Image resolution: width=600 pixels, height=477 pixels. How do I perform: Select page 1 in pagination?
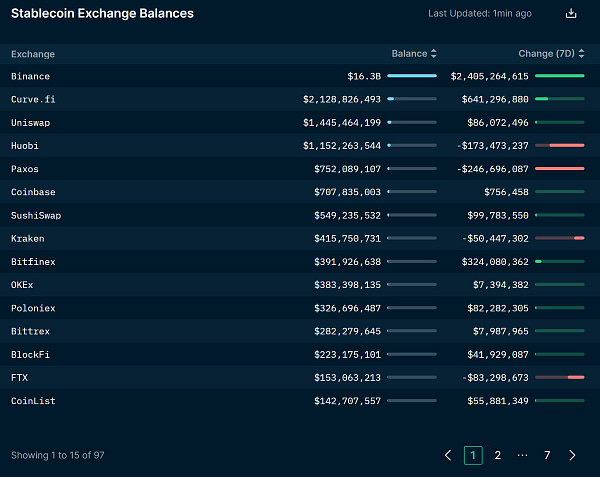click(x=473, y=455)
